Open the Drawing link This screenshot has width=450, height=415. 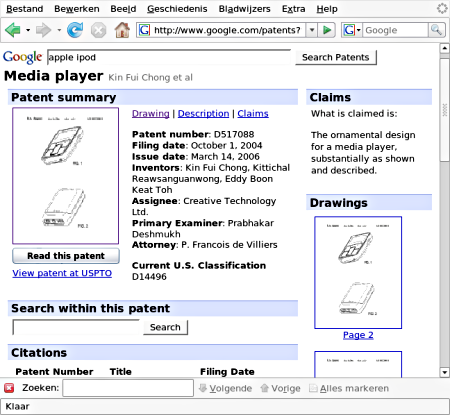[x=151, y=114]
